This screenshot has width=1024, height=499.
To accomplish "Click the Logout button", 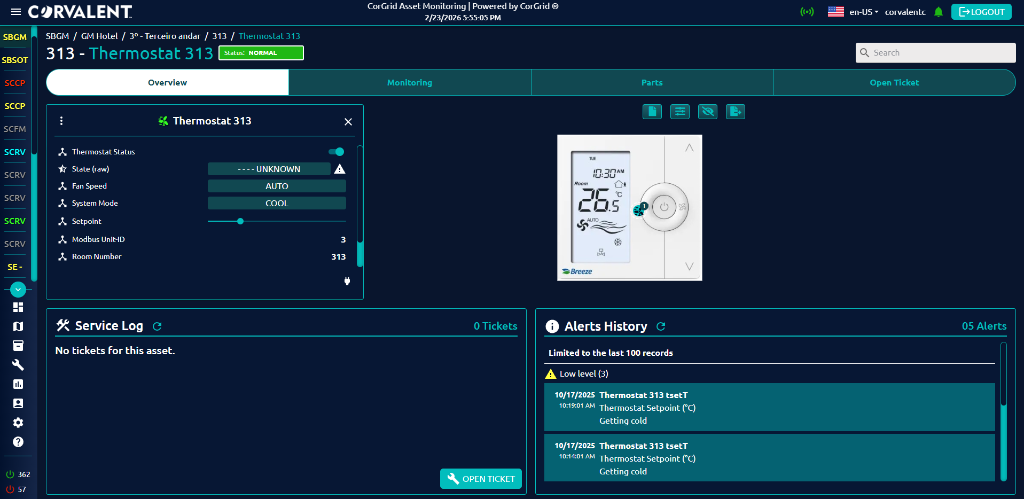I will coord(980,12).
